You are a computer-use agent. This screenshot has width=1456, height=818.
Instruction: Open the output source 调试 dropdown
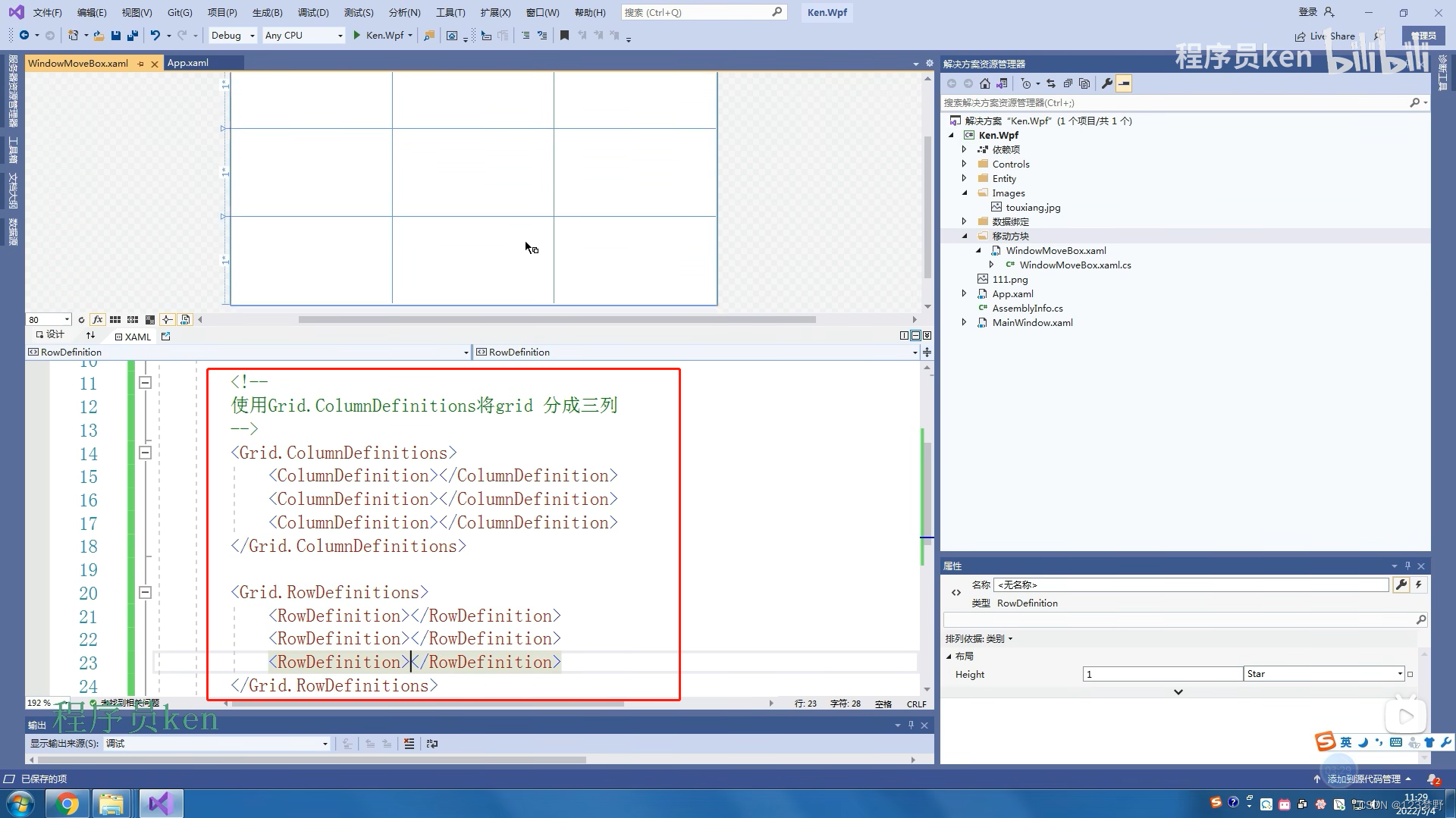point(217,744)
